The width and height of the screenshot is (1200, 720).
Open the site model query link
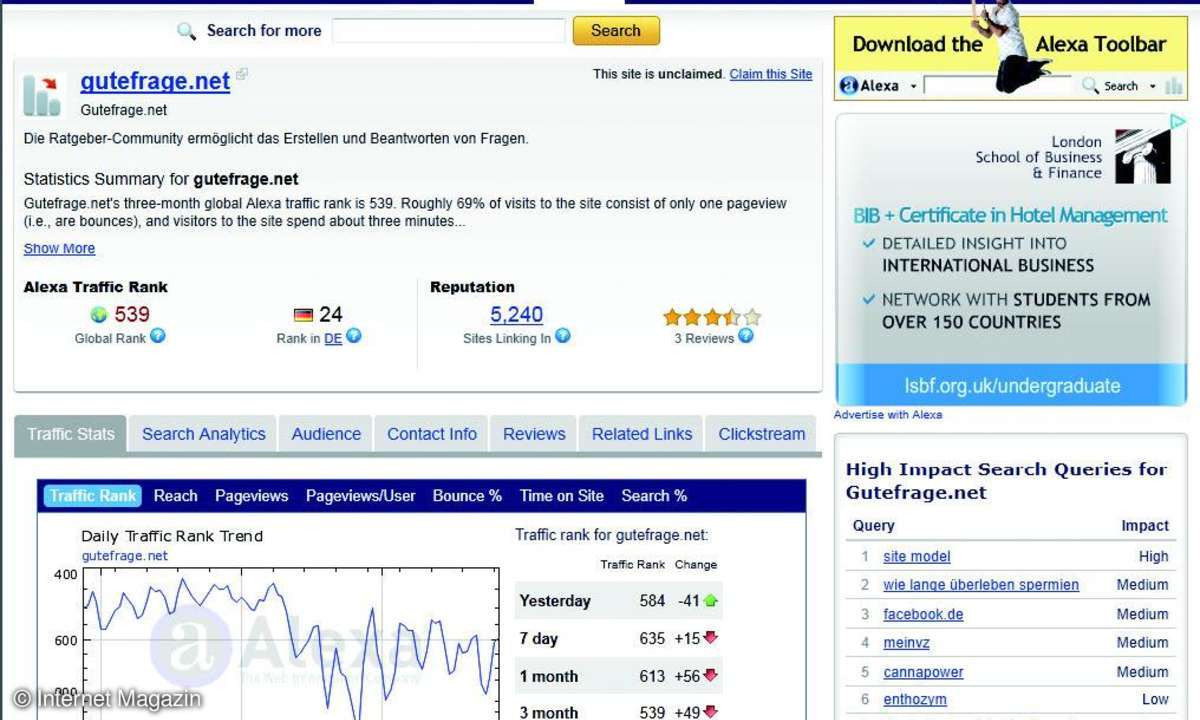[x=917, y=557]
